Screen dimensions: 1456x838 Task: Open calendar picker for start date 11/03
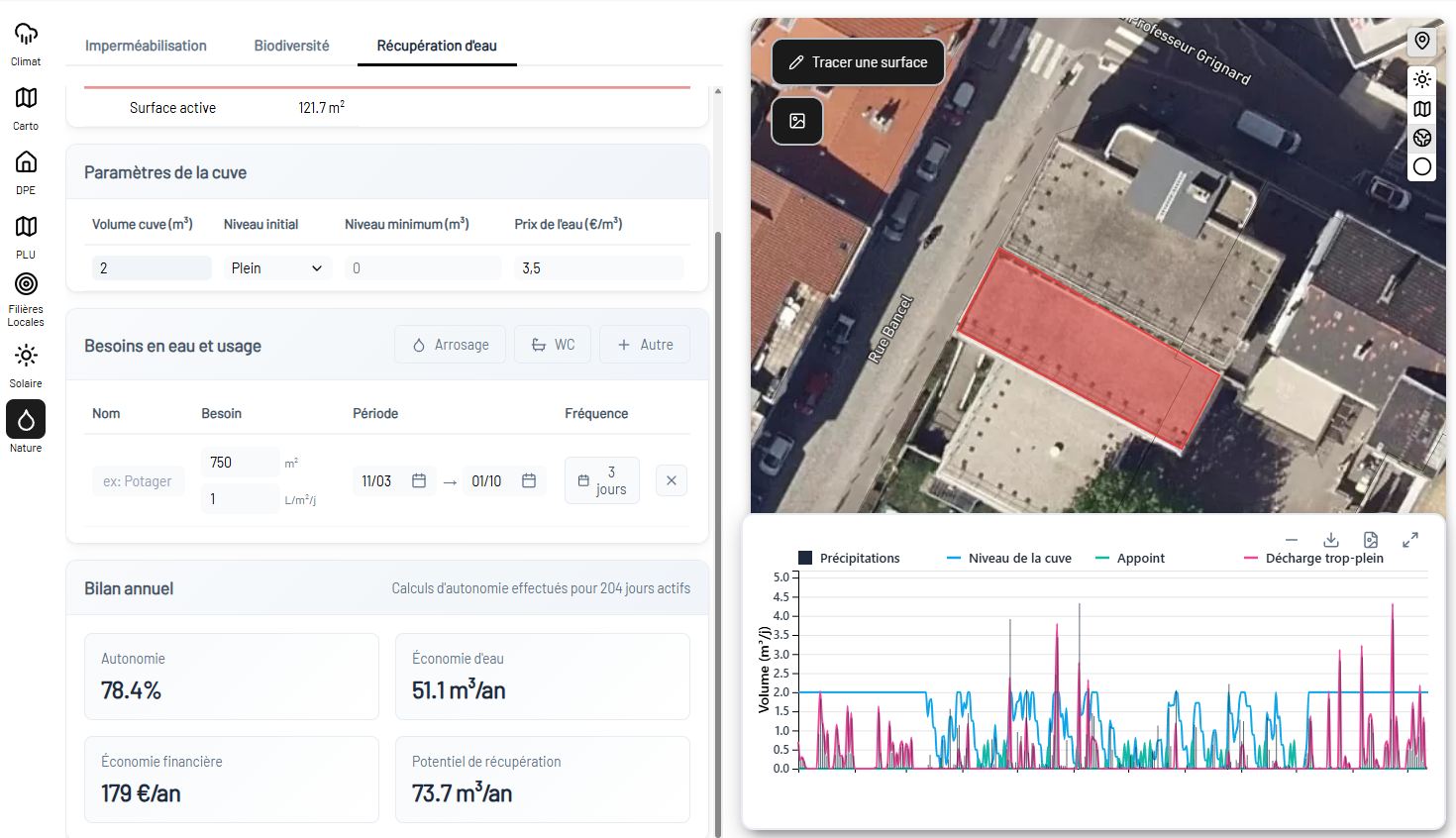(419, 480)
